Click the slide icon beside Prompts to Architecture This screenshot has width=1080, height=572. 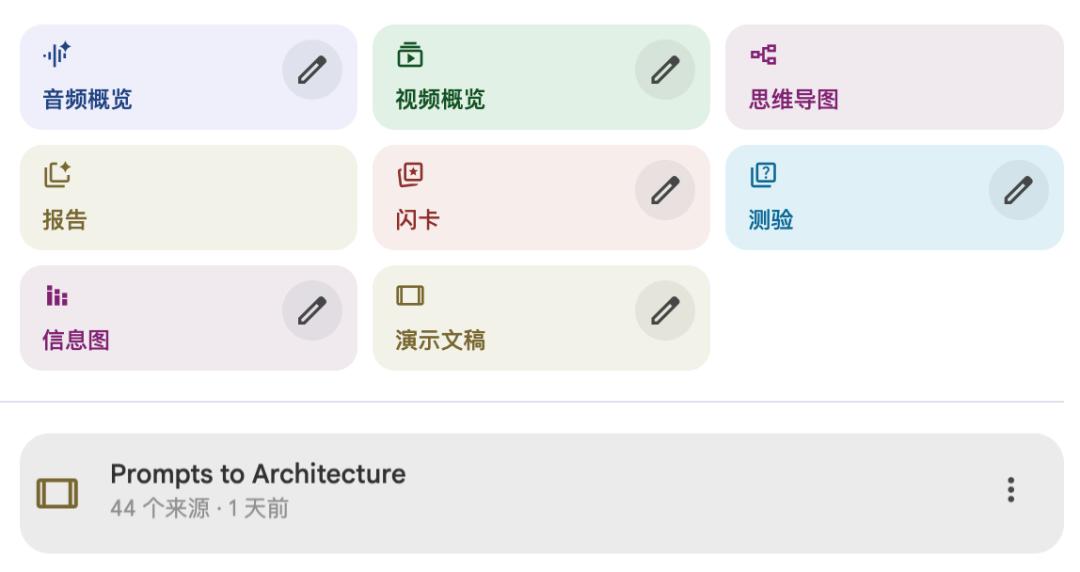(57, 493)
